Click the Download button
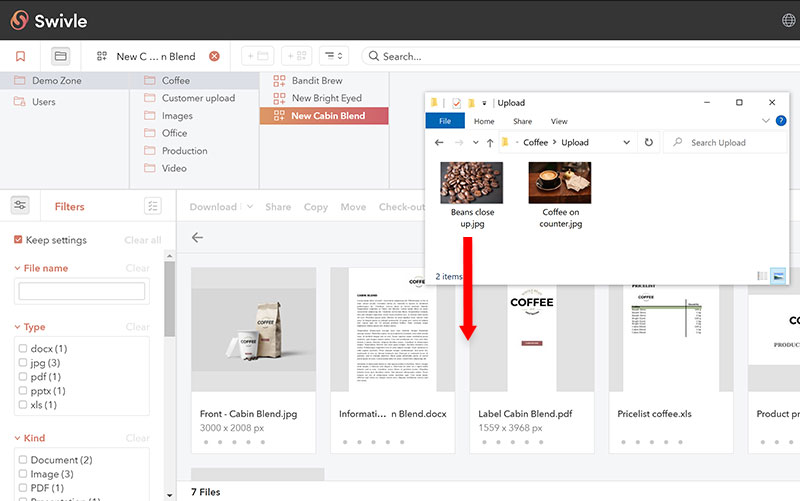 213,207
